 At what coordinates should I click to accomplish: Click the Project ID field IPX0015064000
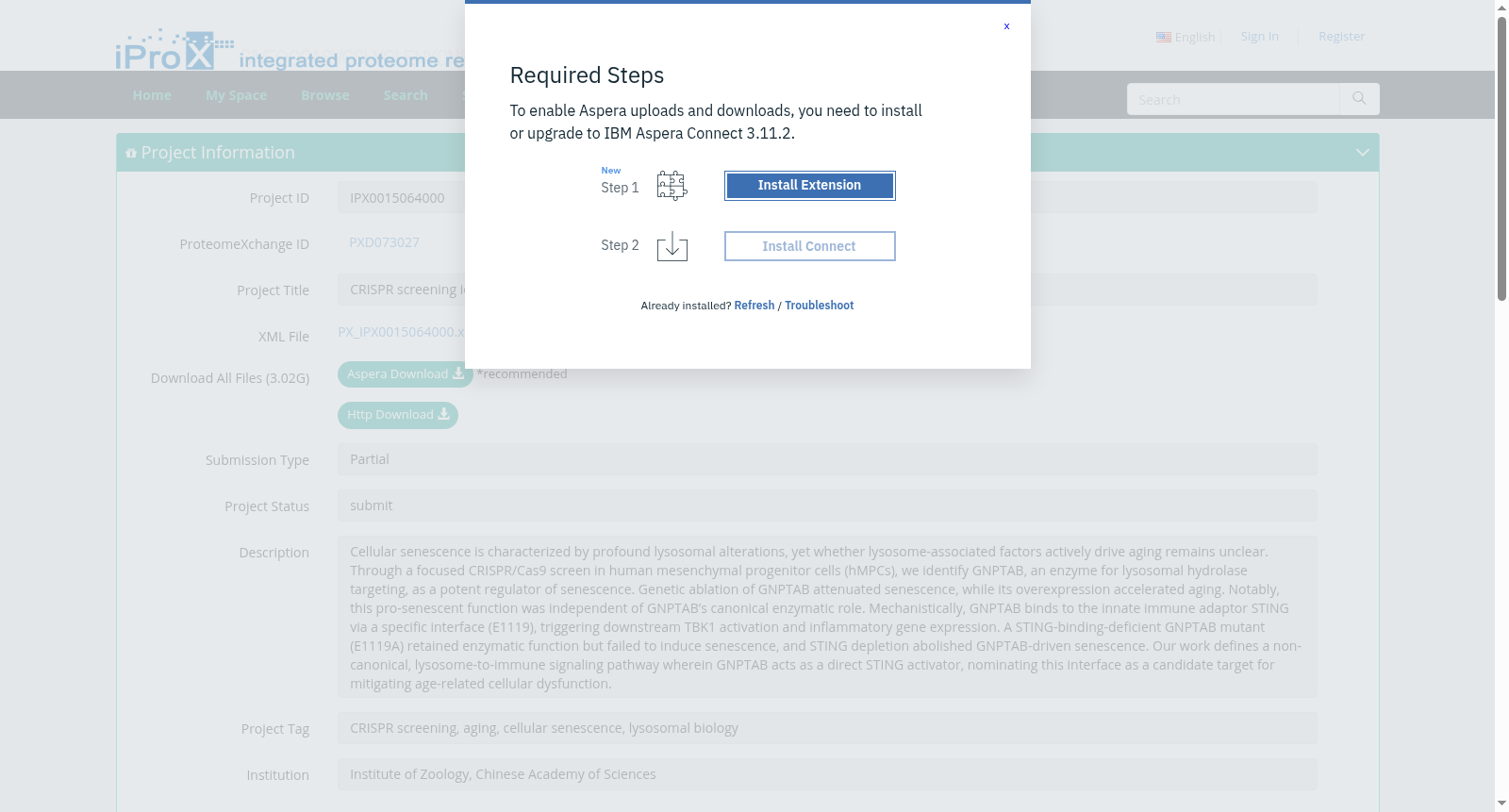[827, 198]
